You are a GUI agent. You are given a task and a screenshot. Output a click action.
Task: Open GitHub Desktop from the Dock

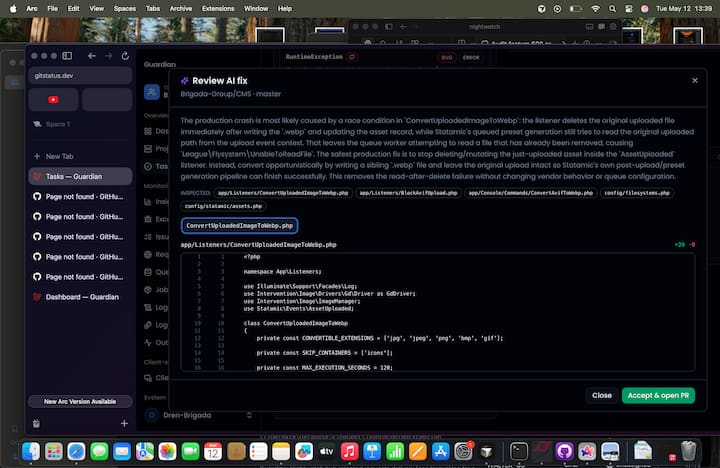point(564,451)
